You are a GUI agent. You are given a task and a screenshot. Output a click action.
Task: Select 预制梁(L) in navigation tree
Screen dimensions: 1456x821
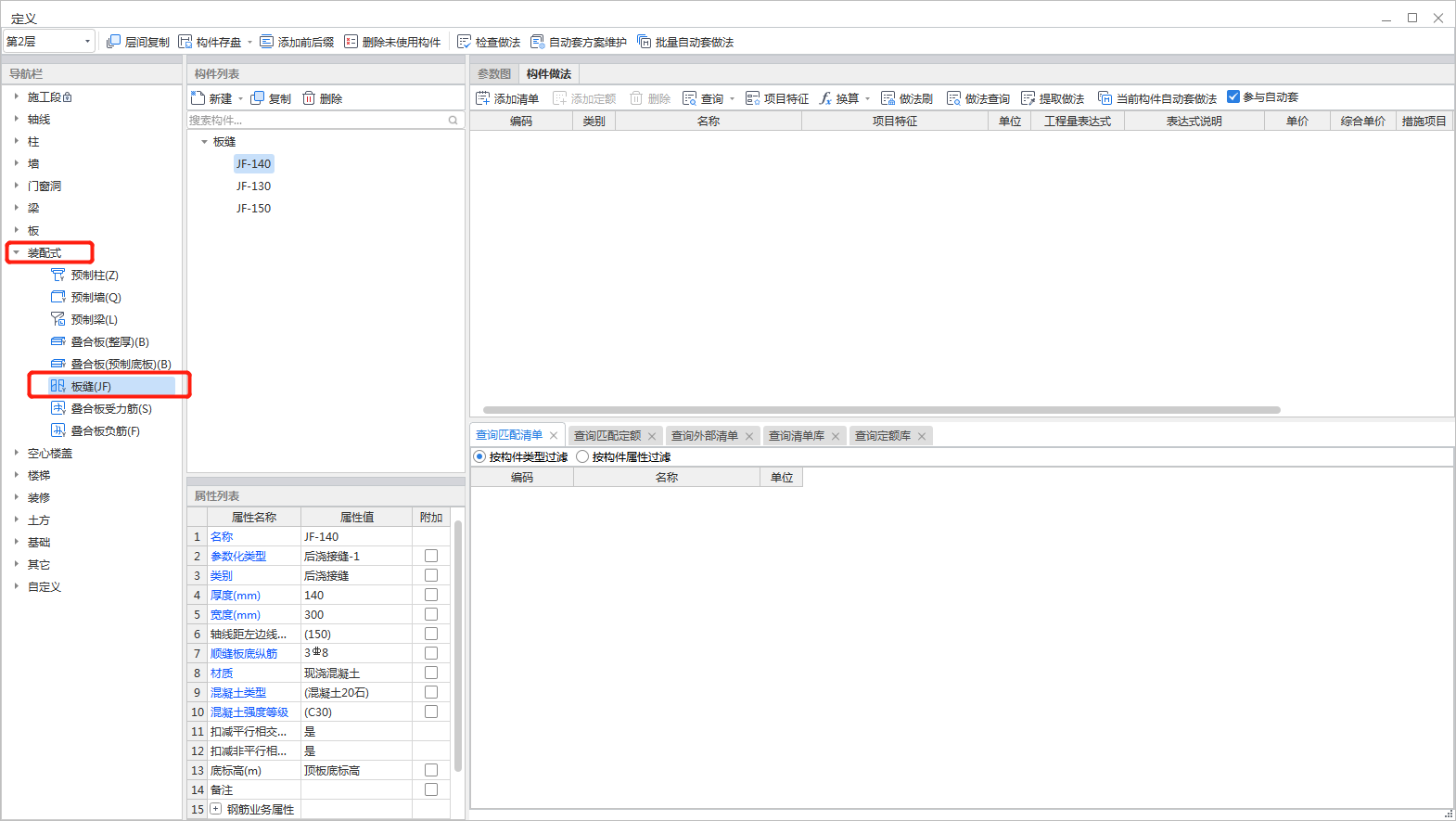tap(94, 320)
